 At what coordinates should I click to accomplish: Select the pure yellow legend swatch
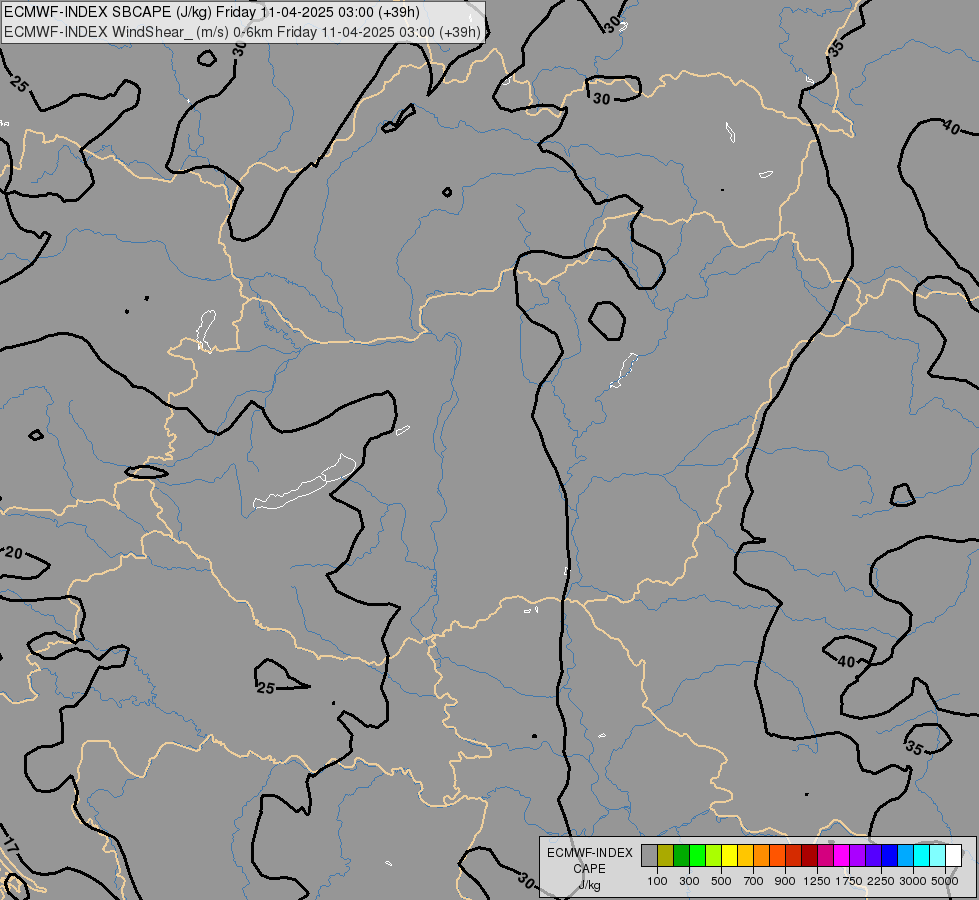729,855
